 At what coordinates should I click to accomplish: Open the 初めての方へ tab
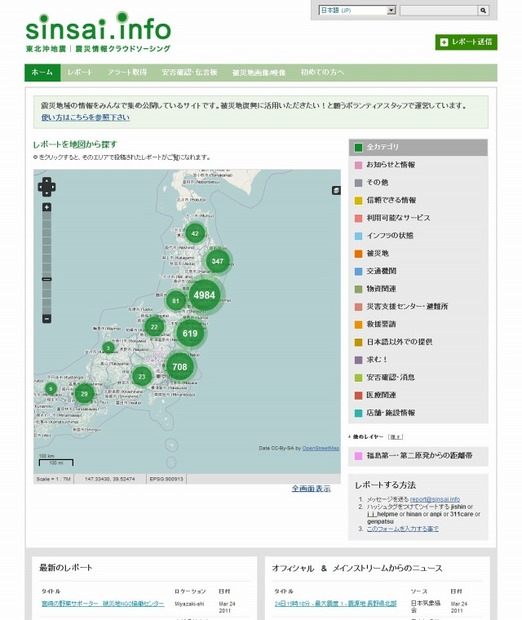[x=322, y=72]
